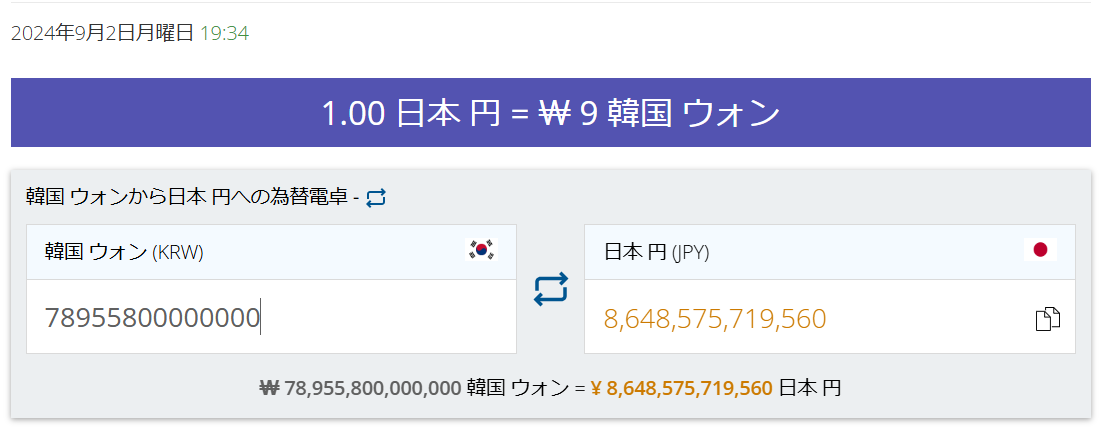The width and height of the screenshot is (1111, 433).
Task: Swap currencies using the large middle arrows
Action: [550, 289]
